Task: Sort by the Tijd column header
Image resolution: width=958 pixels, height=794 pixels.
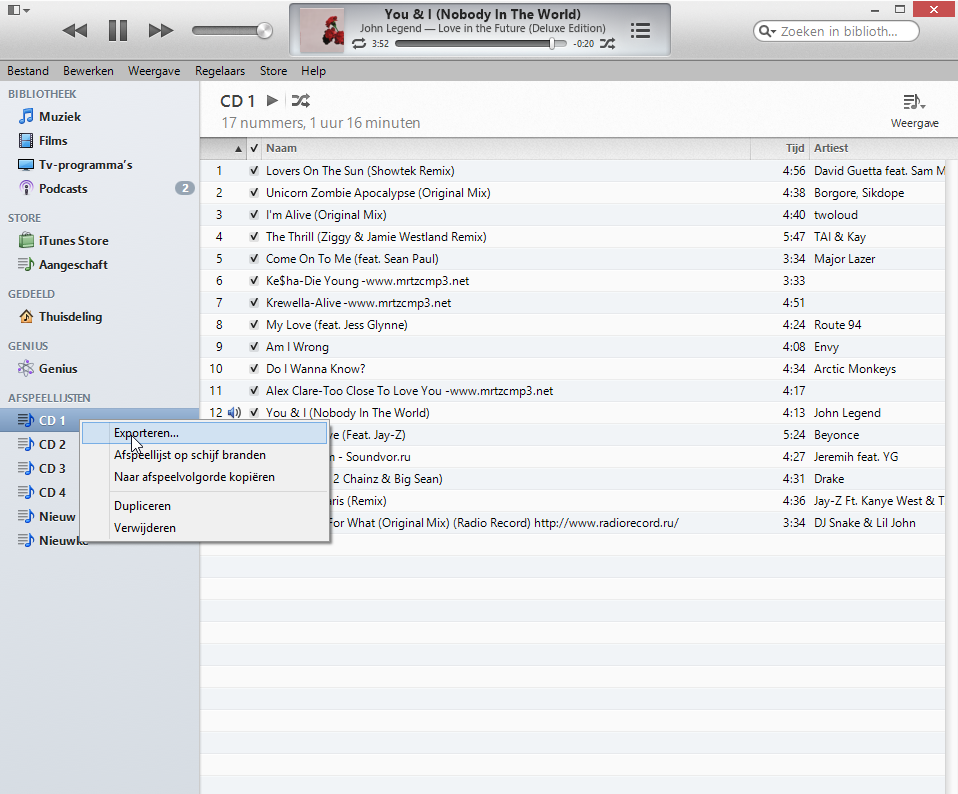Action: (780, 148)
